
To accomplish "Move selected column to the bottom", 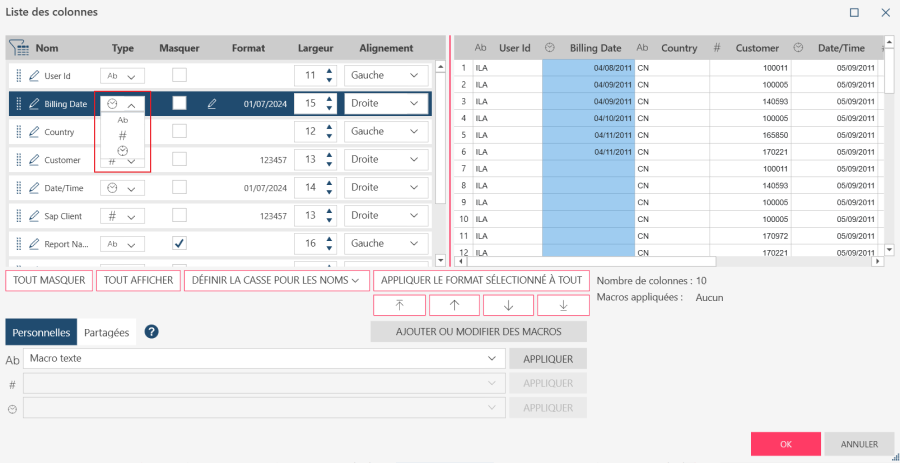I will (563, 305).
